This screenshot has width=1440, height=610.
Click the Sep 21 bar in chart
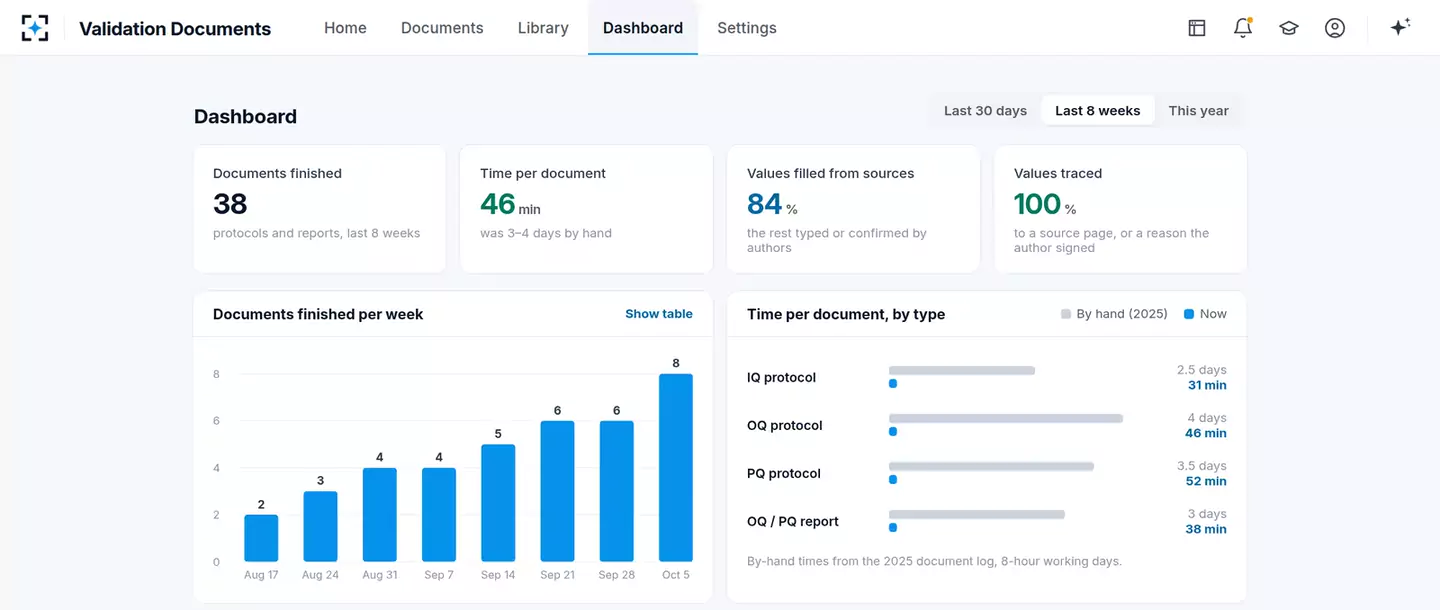(557, 491)
